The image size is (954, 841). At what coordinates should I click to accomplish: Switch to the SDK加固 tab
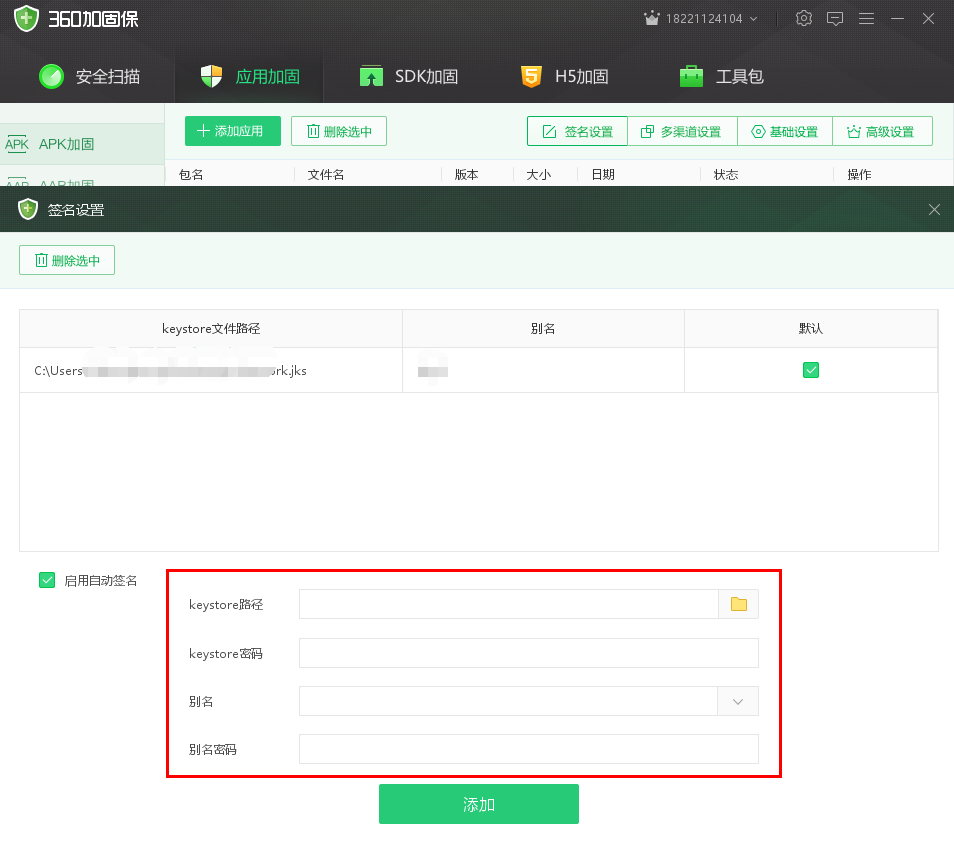(x=409, y=77)
